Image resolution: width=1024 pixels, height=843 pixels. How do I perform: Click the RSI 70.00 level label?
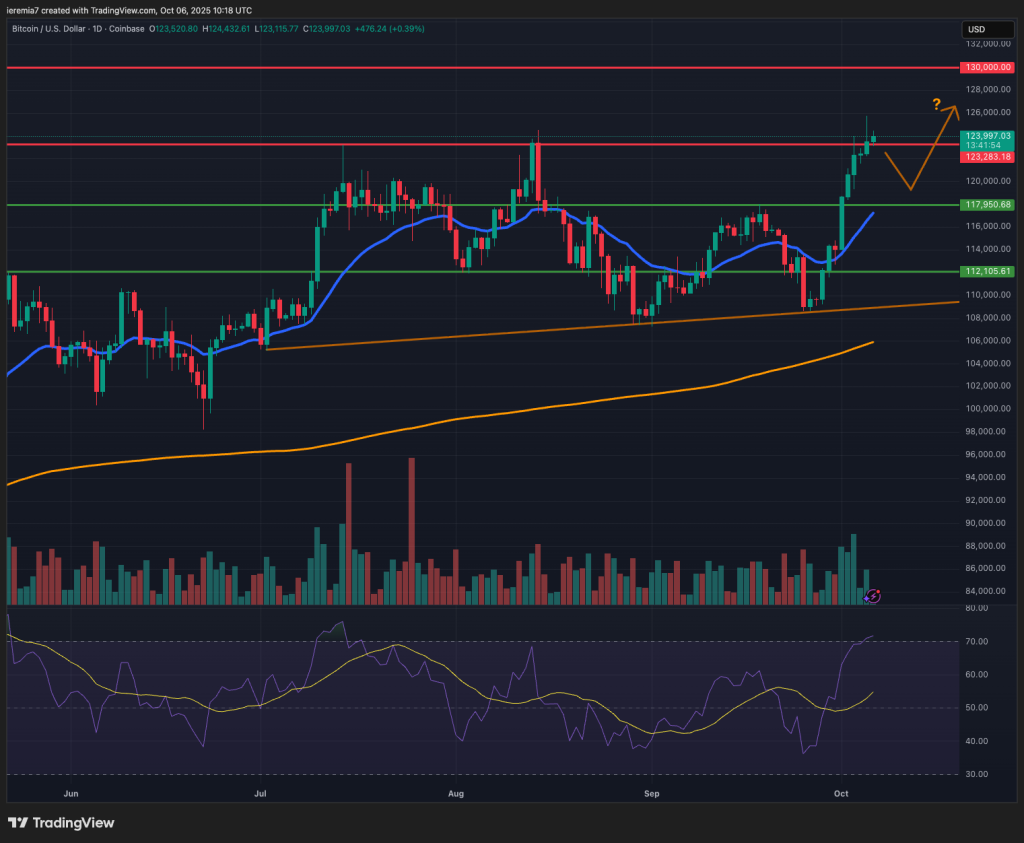click(x=982, y=641)
